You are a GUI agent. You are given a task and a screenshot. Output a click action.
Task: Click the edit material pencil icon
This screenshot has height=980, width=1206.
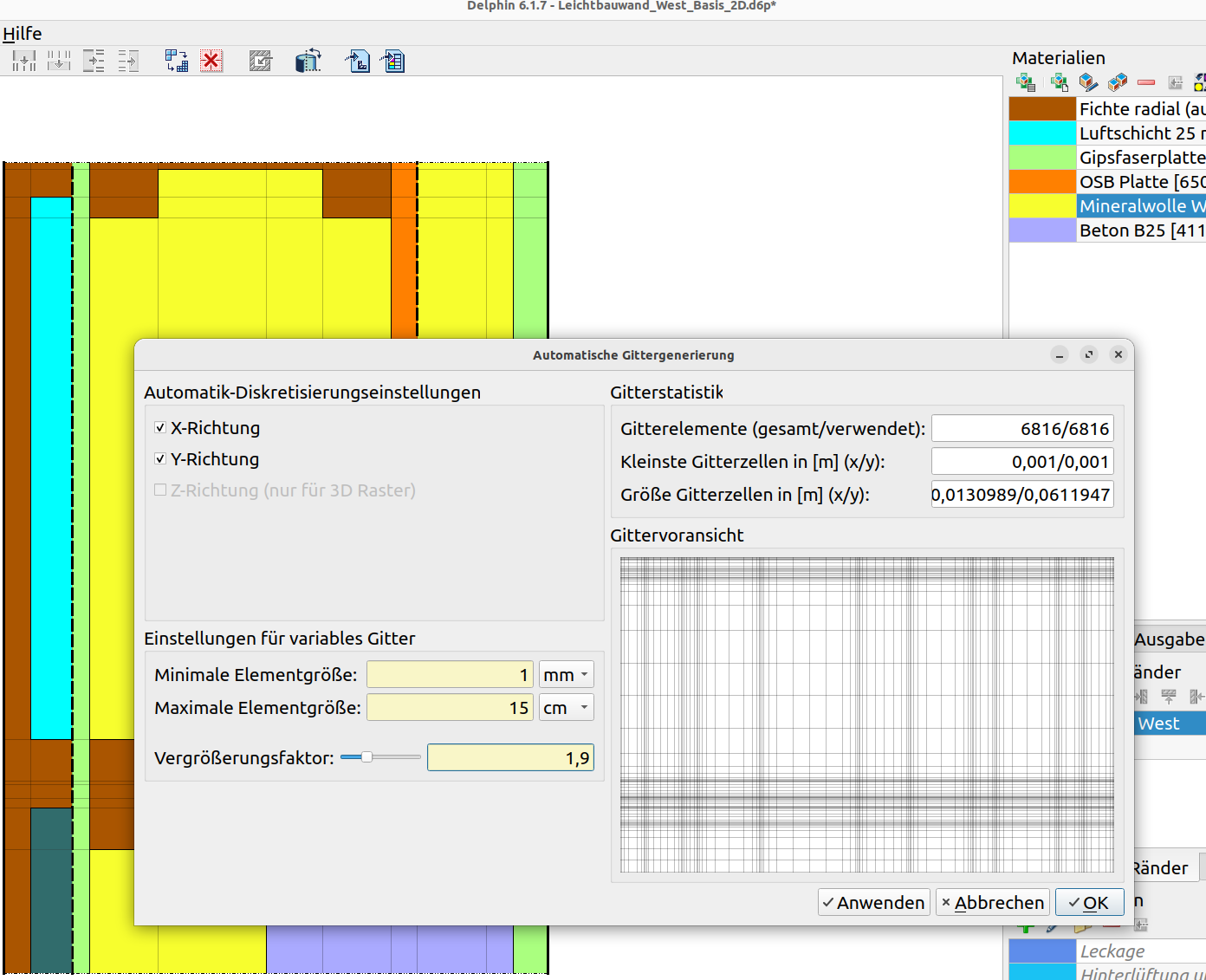pyautogui.click(x=1089, y=82)
